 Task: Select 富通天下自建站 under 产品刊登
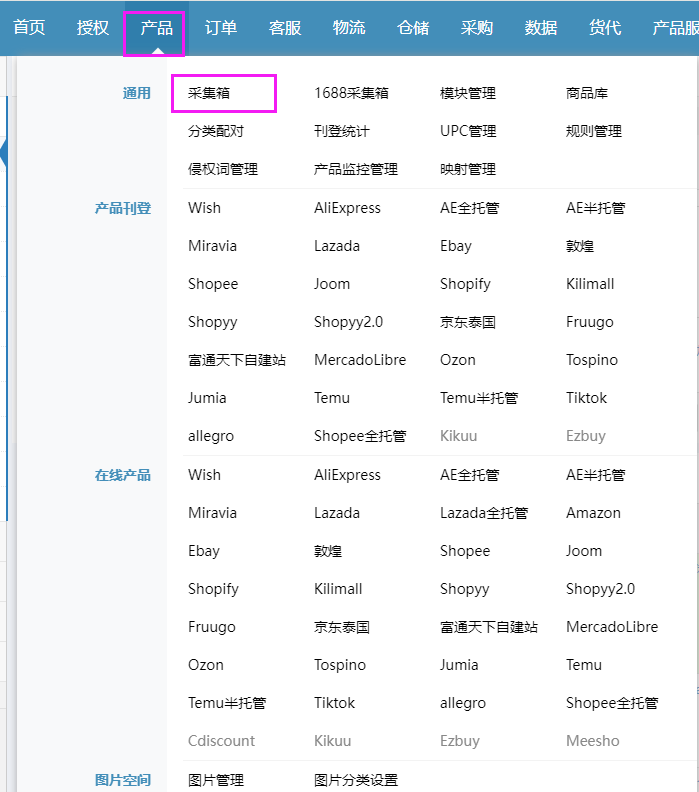pyautogui.click(x=237, y=360)
